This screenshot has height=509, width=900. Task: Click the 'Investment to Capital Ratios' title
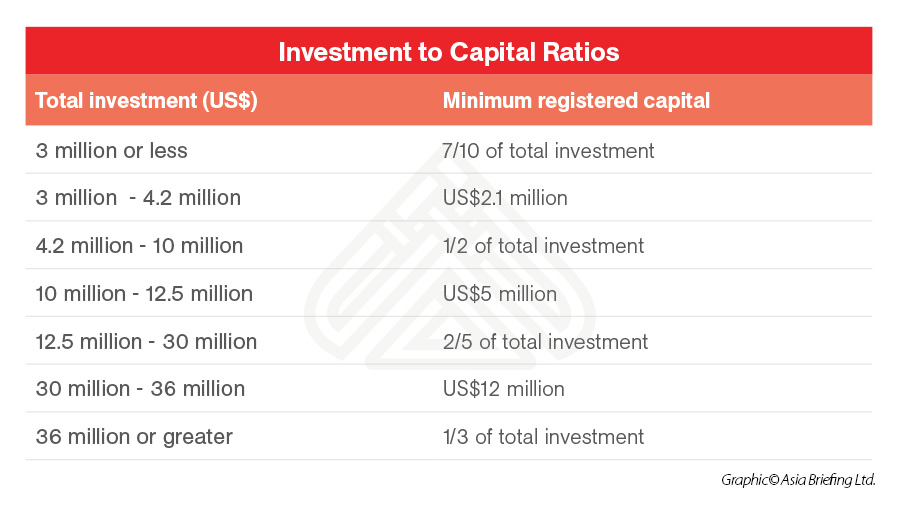449,52
